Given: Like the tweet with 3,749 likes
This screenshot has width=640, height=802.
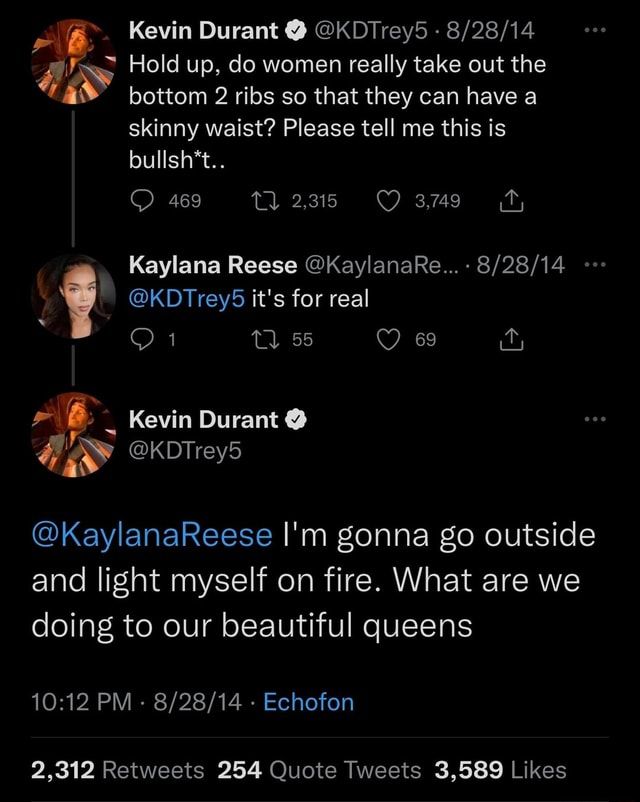Looking at the screenshot, I should 387,202.
